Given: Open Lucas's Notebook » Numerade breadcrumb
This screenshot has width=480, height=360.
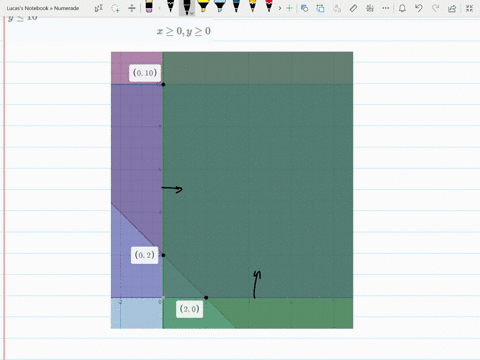Looking at the screenshot, I should pyautogui.click(x=43, y=8).
